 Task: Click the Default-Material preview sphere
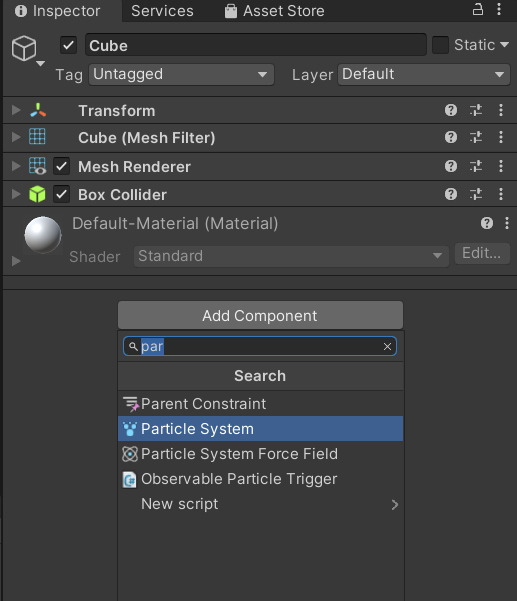coord(43,235)
